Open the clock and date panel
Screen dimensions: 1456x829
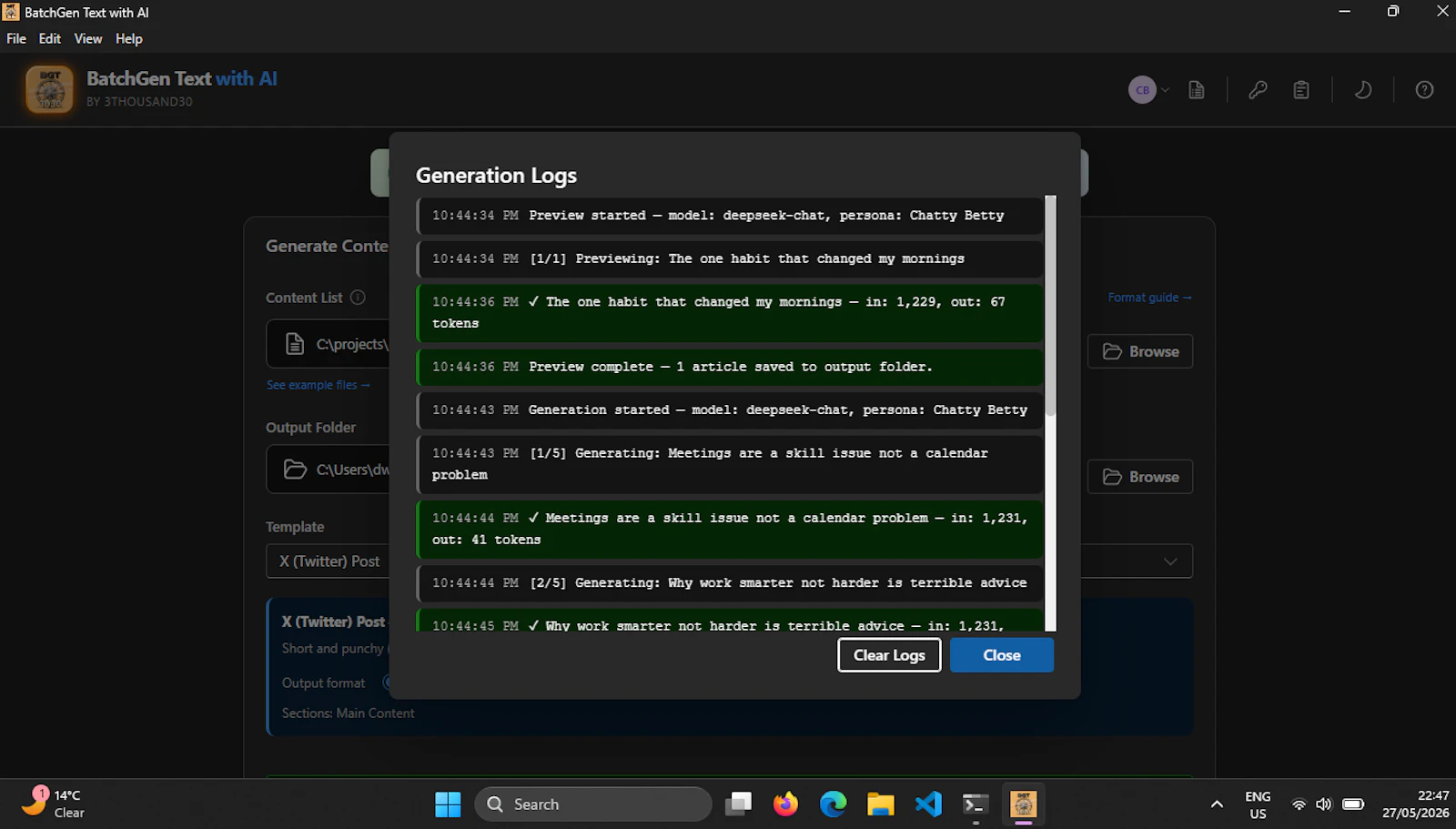[x=1416, y=804]
